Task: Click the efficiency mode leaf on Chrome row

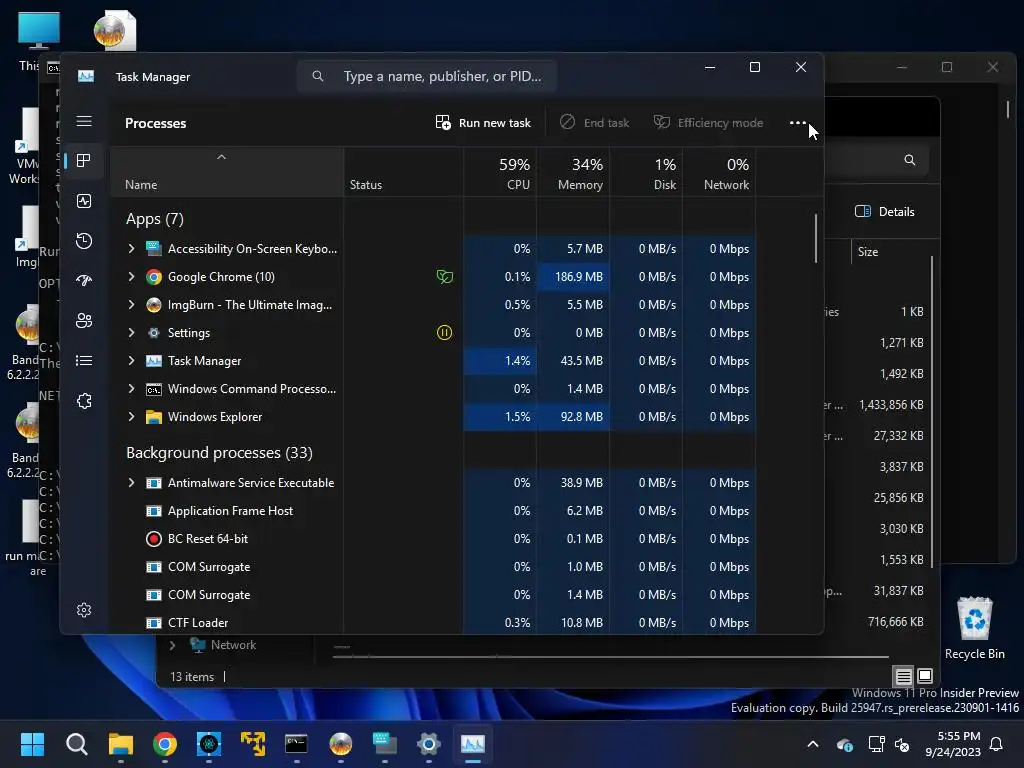Action: [x=445, y=277]
